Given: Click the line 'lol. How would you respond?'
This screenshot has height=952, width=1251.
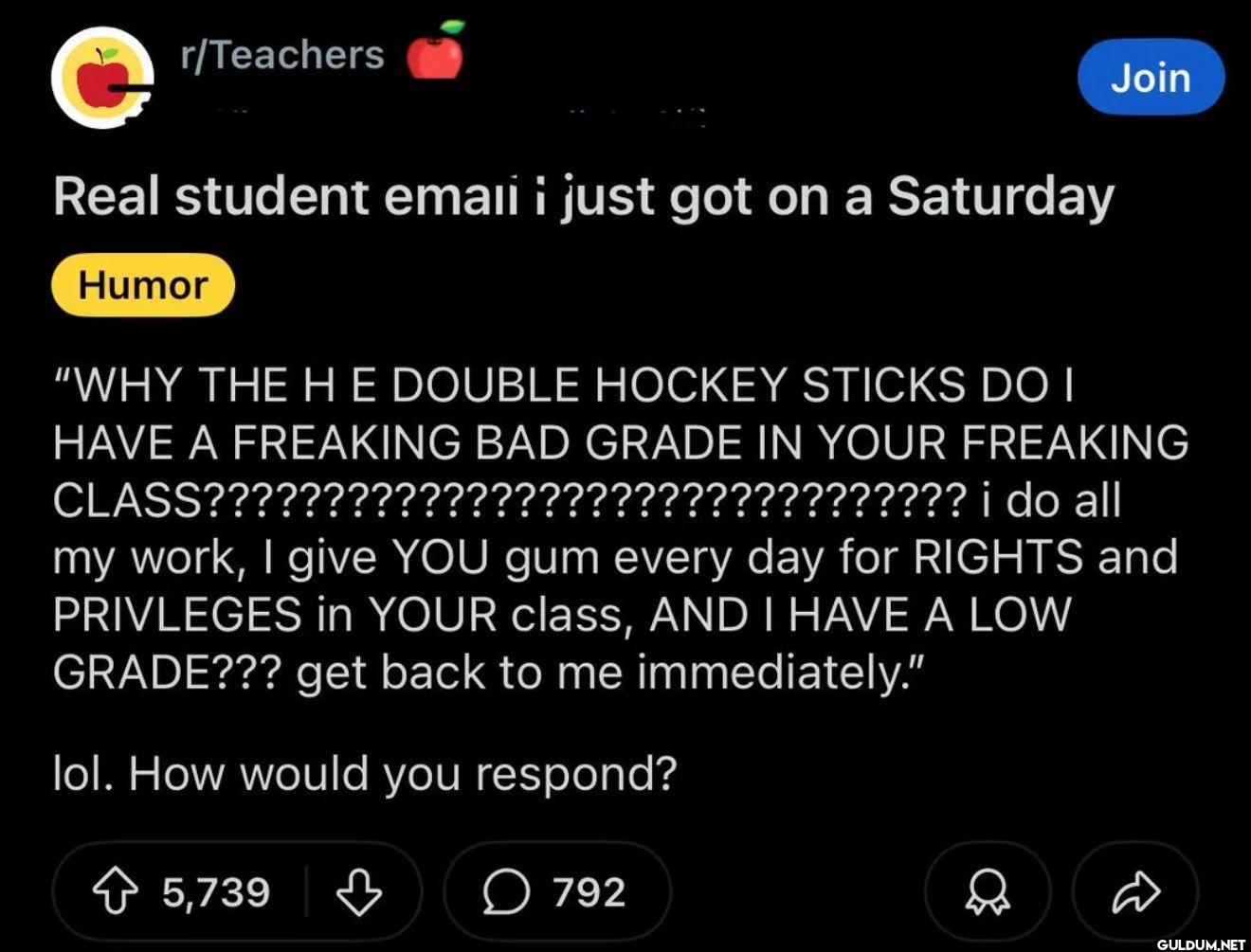Looking at the screenshot, I should (x=365, y=774).
